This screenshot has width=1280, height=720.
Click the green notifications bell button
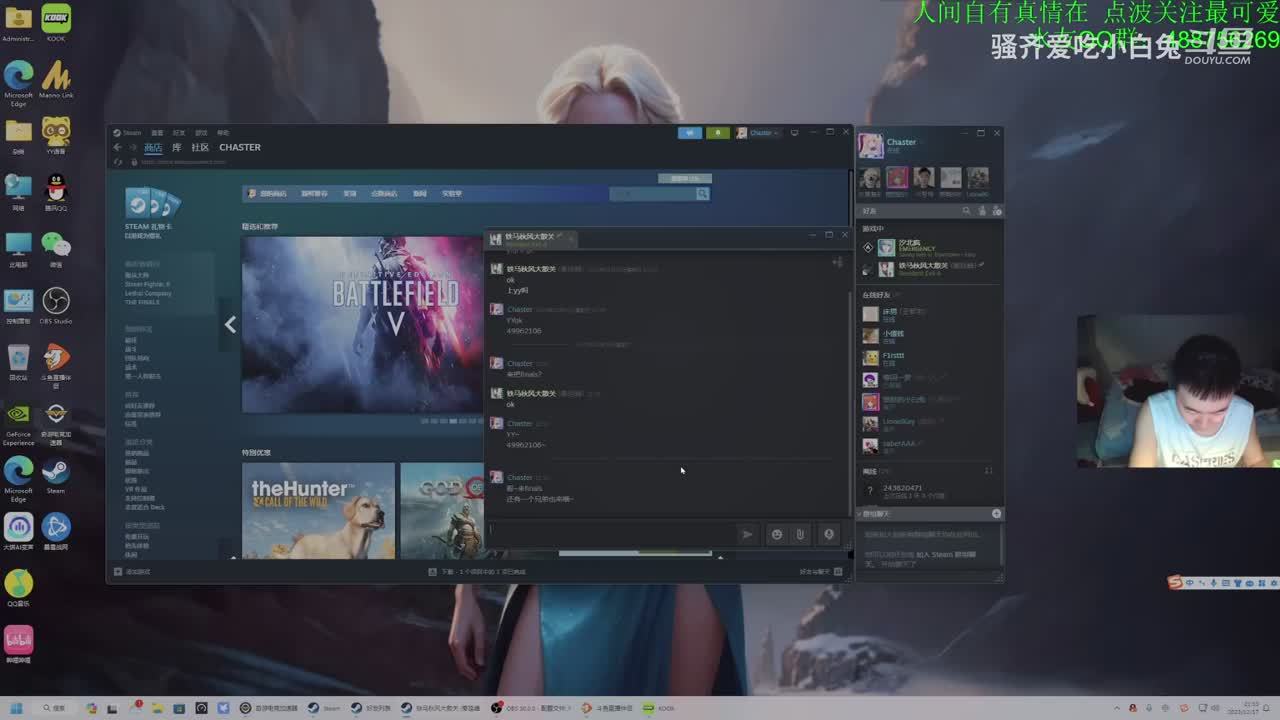(x=717, y=132)
